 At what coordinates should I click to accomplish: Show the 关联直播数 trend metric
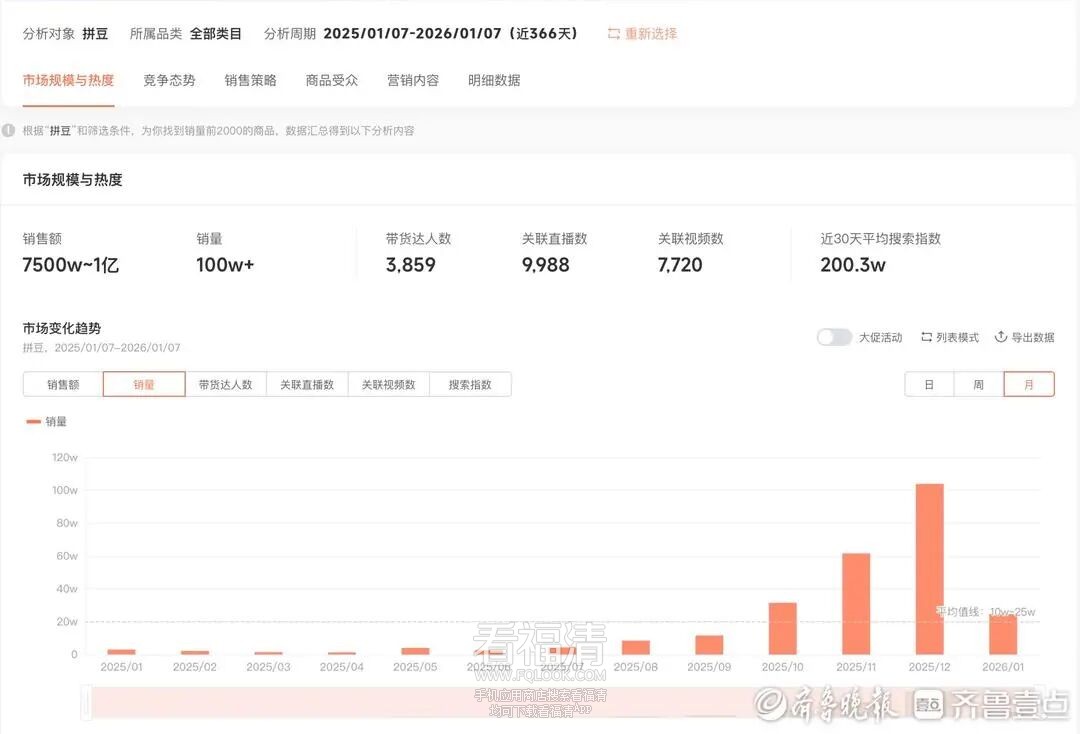coord(307,384)
